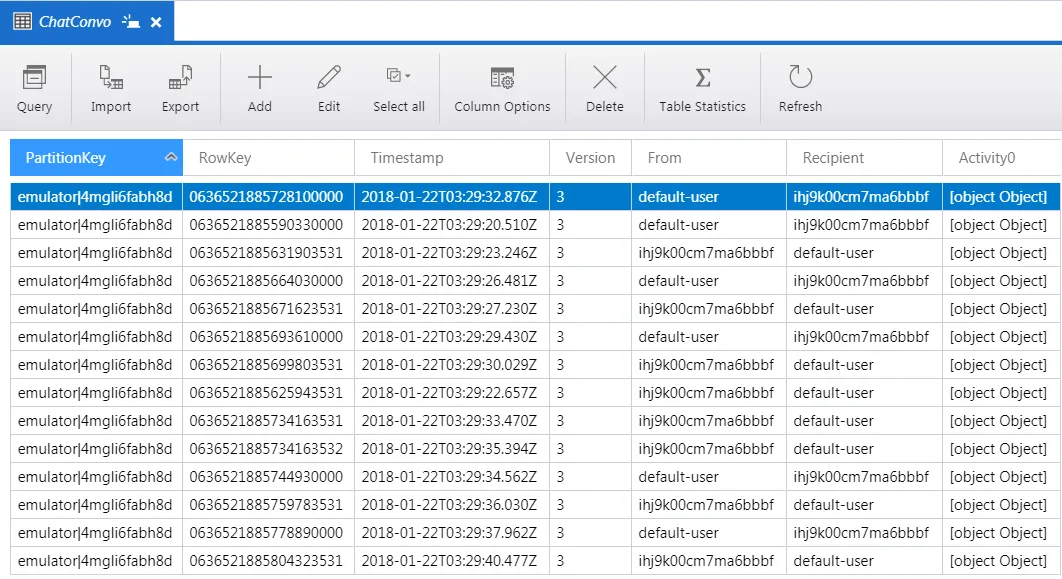Select row with RowKey 0636521885804323531
This screenshot has width=1062, height=579.
pos(535,561)
